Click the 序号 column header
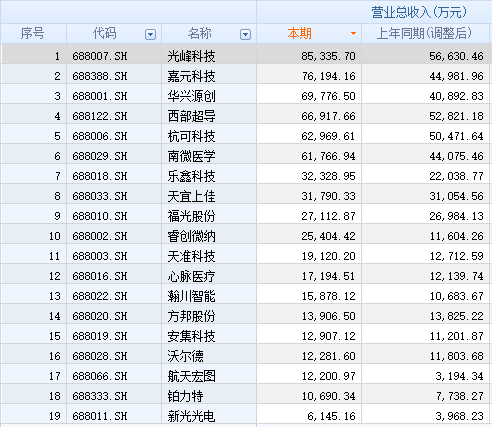 33,34
